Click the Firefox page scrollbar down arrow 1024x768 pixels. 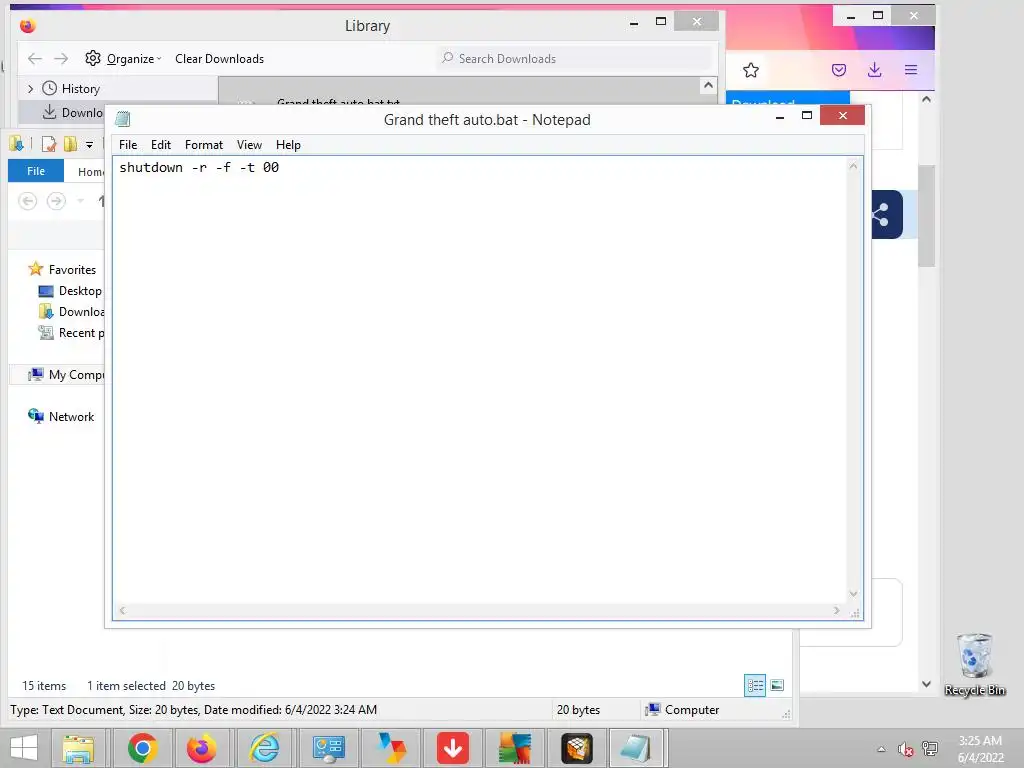click(926, 684)
